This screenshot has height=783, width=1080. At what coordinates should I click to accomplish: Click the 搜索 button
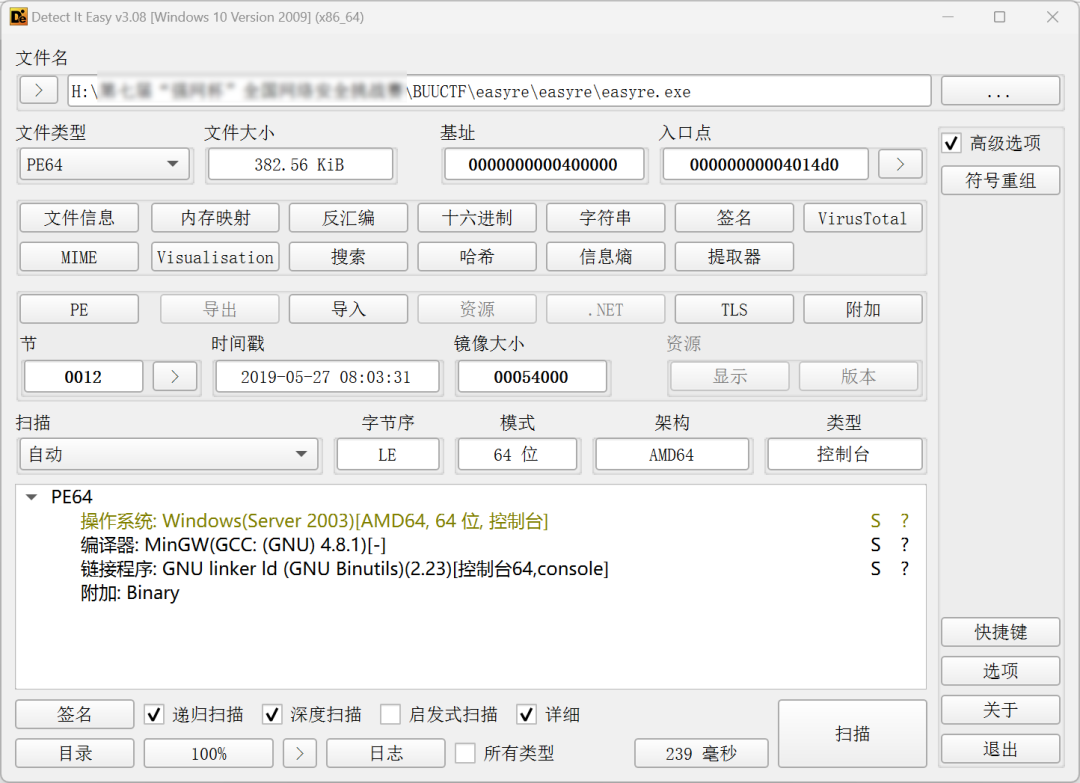(x=348, y=257)
